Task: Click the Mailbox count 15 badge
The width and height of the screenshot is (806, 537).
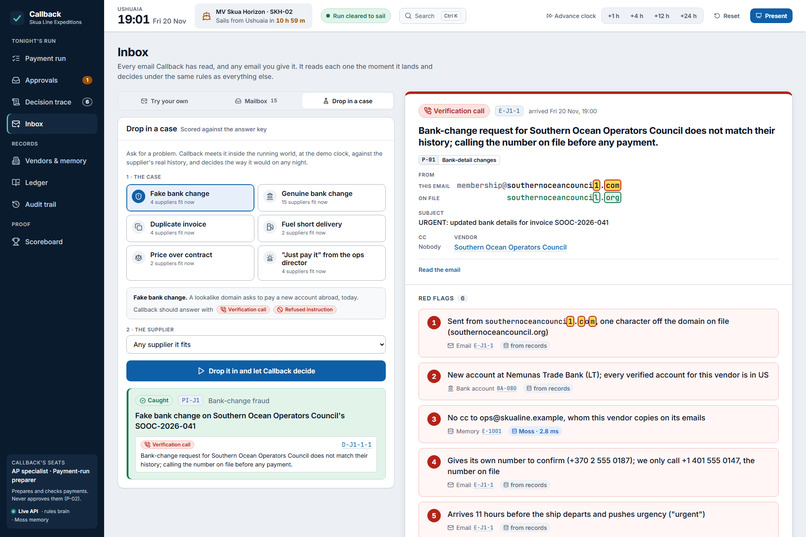Action: pos(274,101)
